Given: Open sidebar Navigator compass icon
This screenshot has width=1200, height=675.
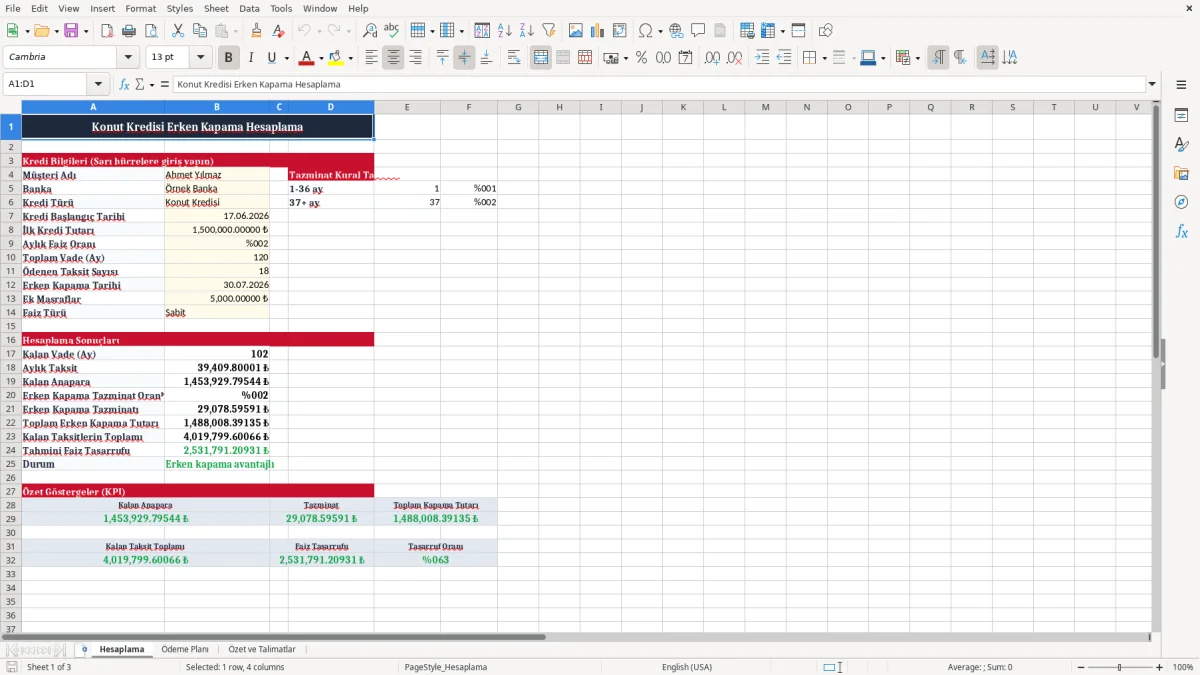Looking at the screenshot, I should [1181, 202].
